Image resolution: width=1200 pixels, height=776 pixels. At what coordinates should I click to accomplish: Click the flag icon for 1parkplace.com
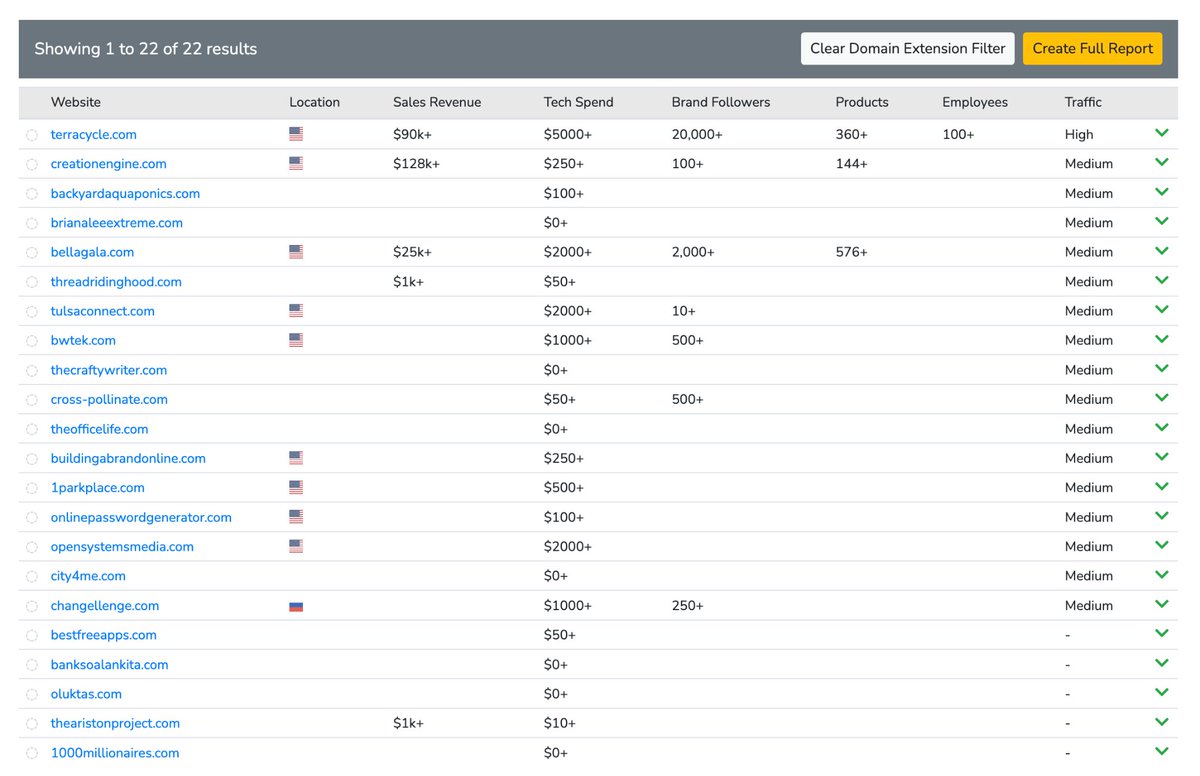click(296, 487)
